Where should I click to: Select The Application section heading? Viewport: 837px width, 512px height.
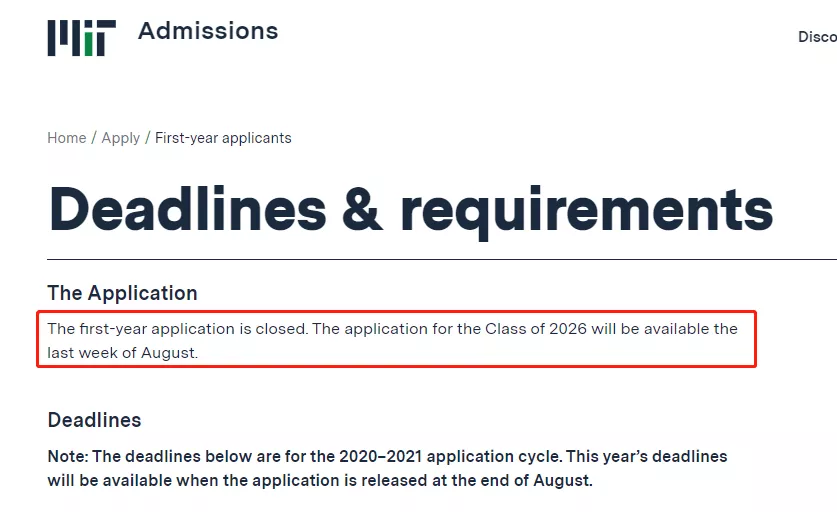122,293
